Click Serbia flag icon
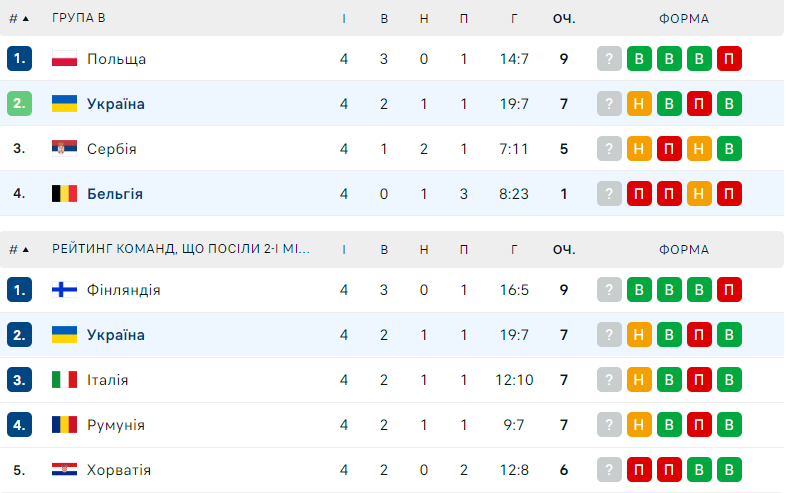This screenshot has width=786, height=493. pos(64,149)
